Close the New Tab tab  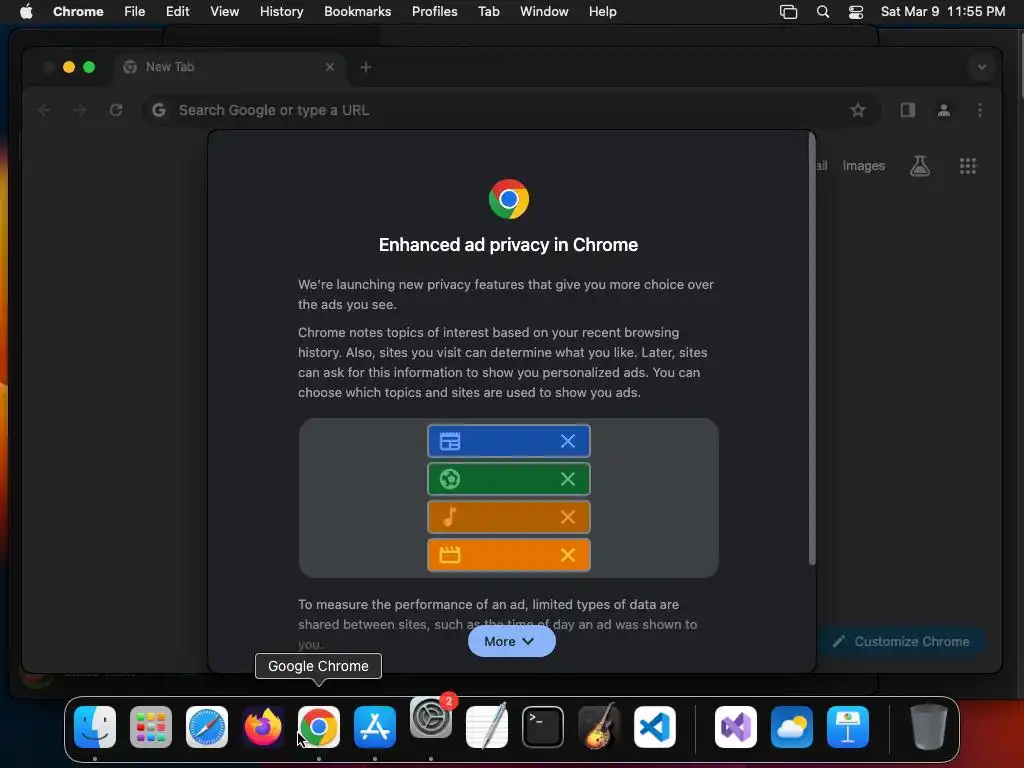point(330,67)
